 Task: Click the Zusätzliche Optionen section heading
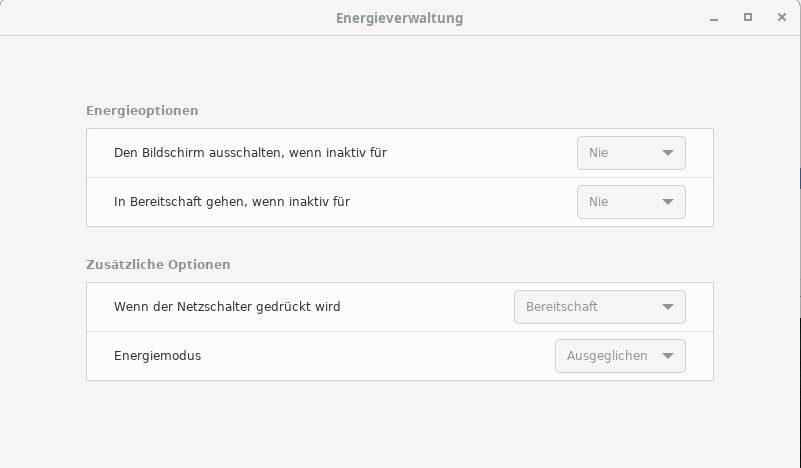pos(158,265)
